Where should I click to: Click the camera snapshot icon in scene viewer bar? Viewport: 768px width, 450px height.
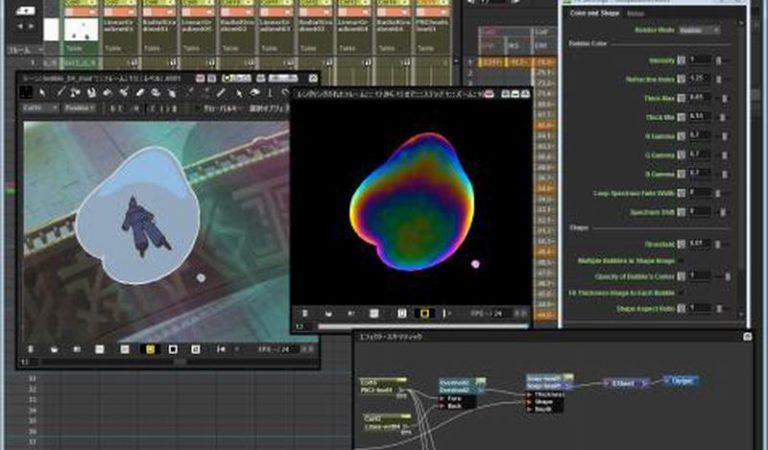tap(54, 349)
